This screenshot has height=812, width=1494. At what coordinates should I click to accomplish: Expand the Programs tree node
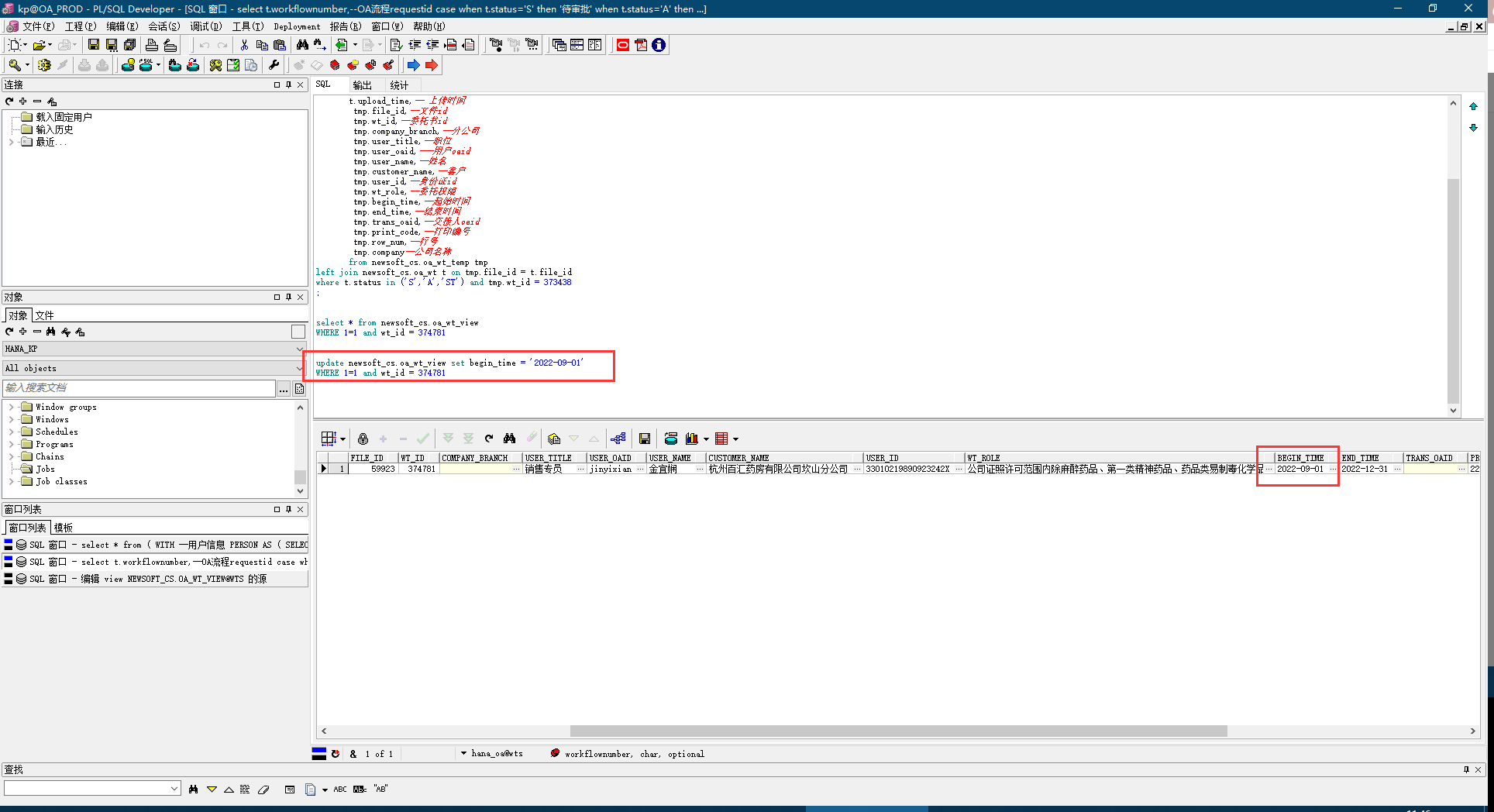pyautogui.click(x=11, y=444)
